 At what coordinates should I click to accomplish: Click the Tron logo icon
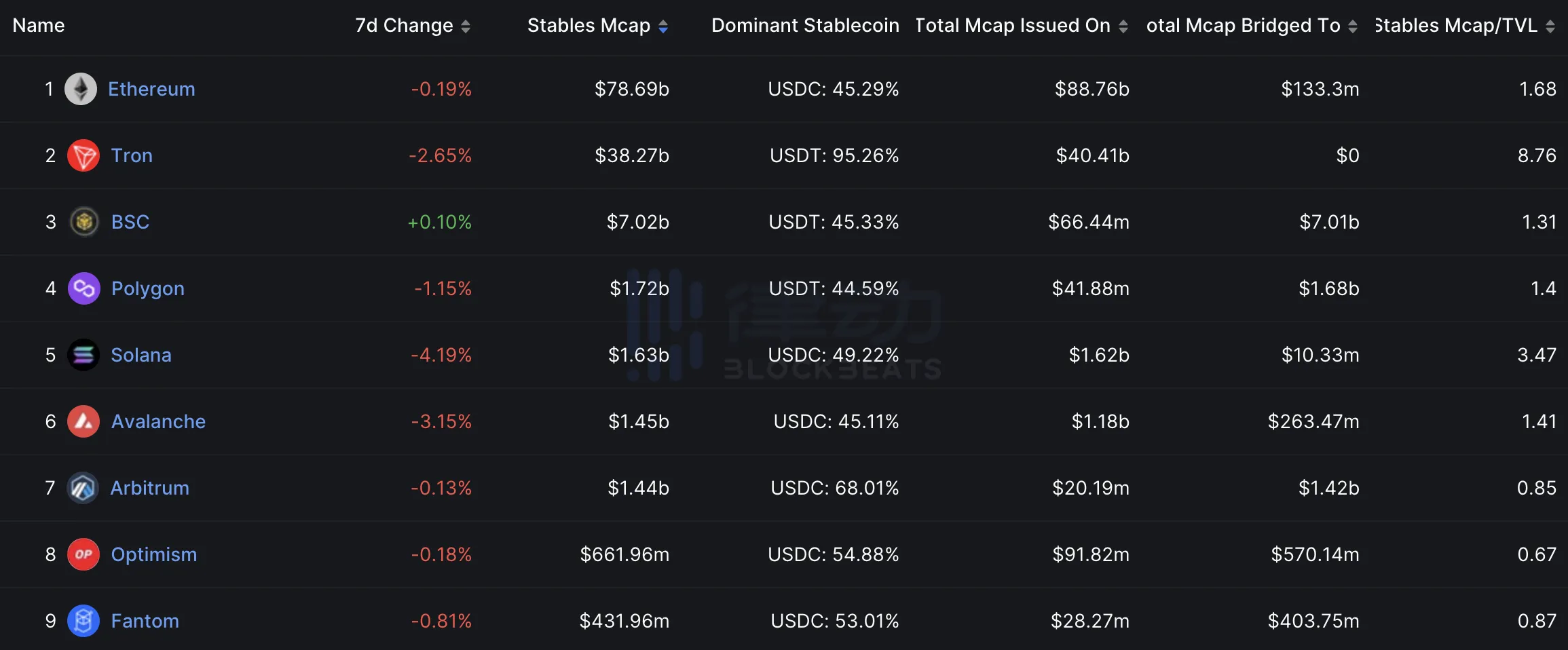tap(83, 155)
